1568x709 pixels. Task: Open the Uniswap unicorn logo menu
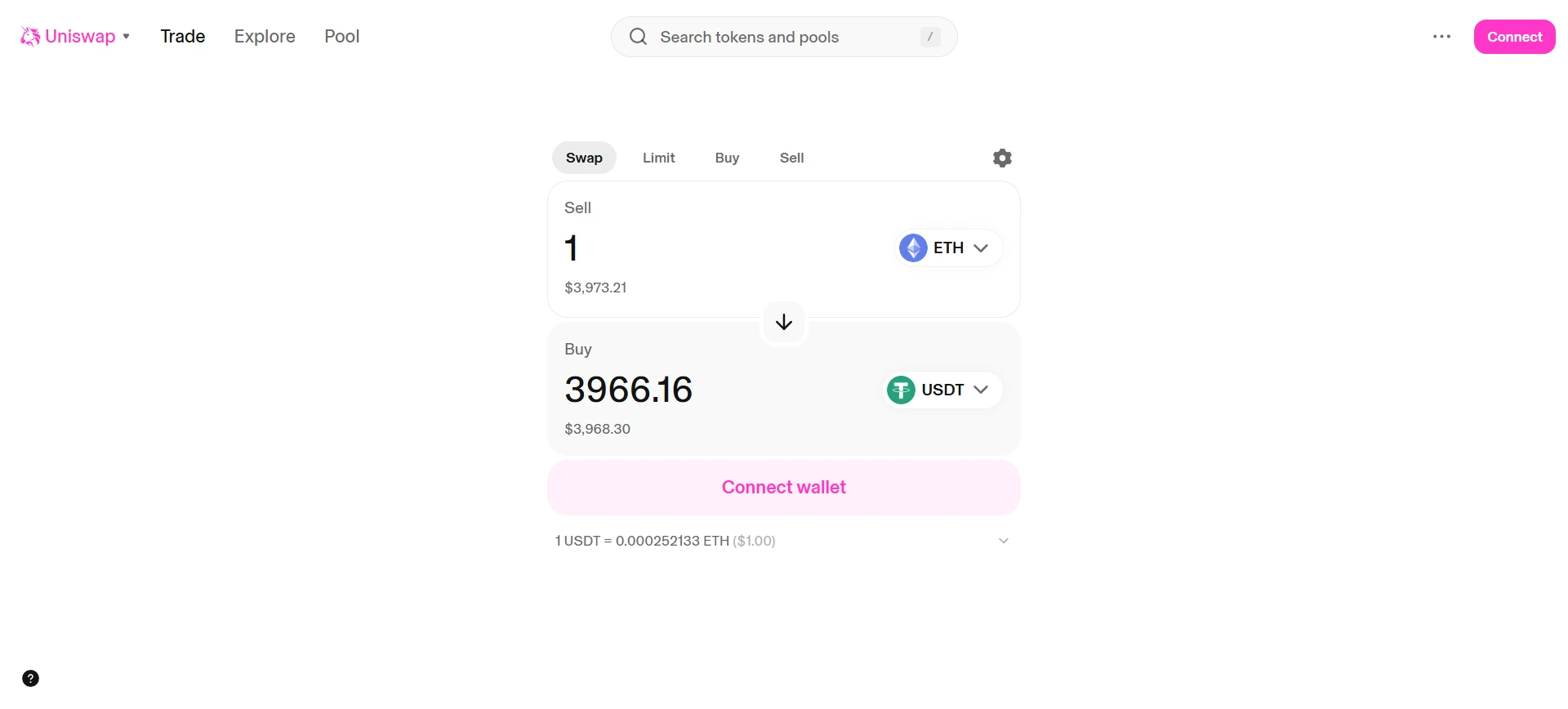(29, 36)
